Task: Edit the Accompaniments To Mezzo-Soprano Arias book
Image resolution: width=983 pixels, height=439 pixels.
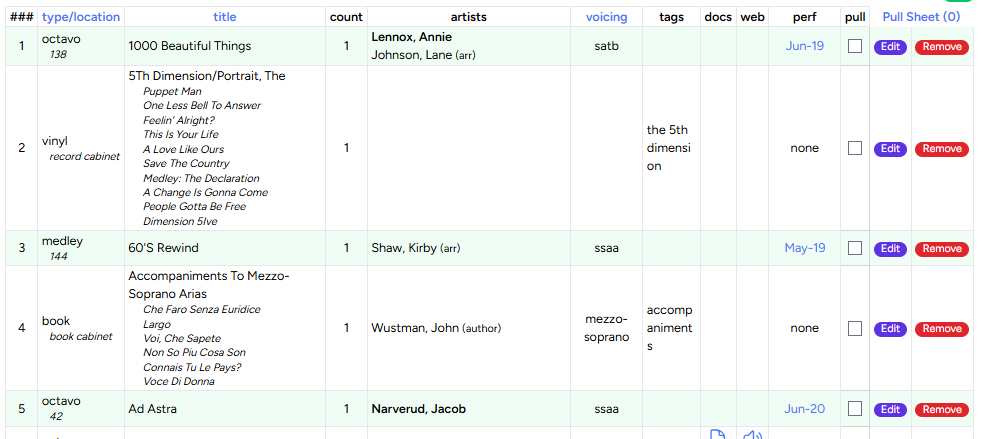Action: click(890, 329)
